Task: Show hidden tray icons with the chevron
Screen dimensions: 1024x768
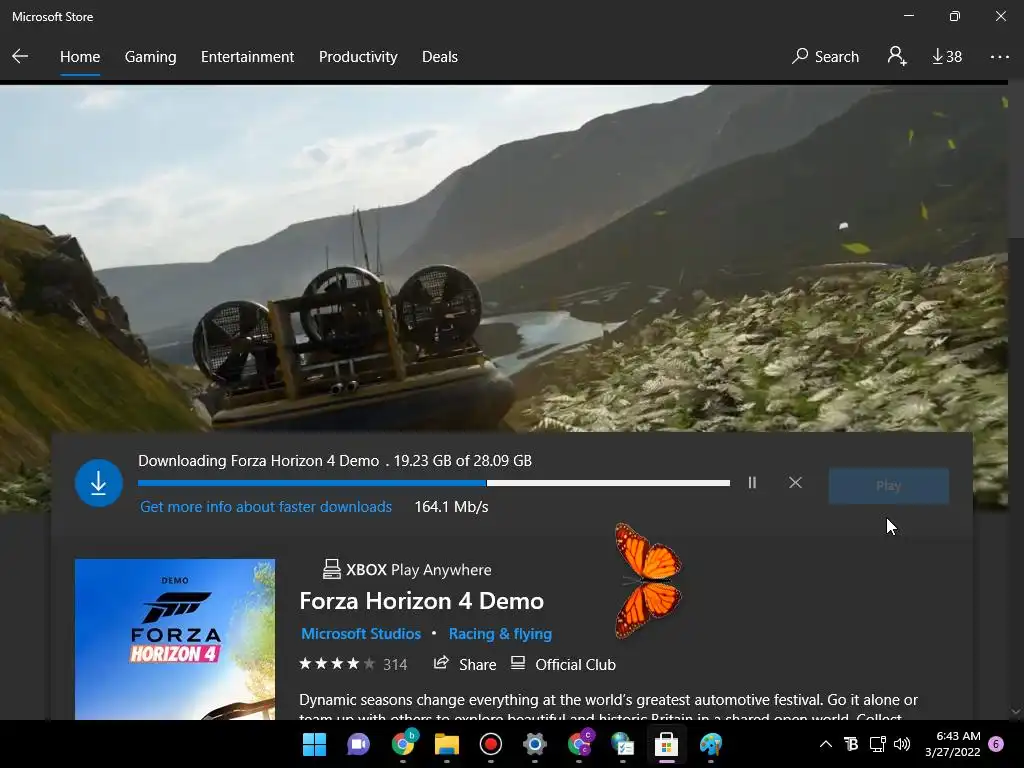Action: tap(825, 744)
